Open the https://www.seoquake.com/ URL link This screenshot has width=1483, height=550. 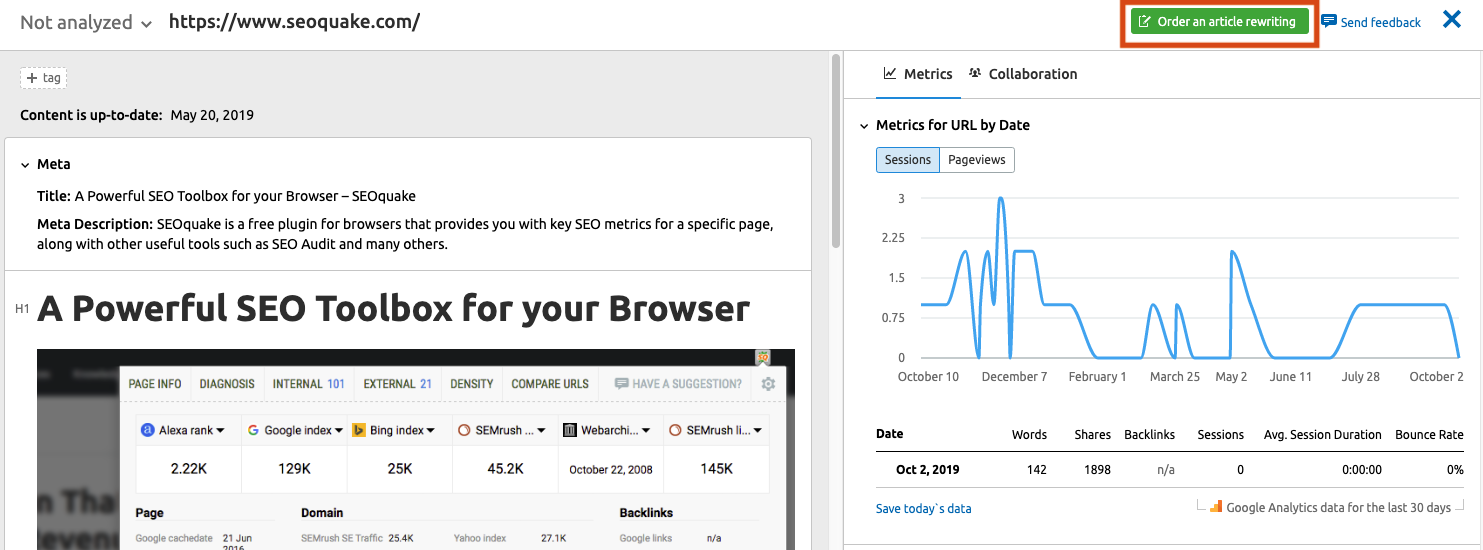(294, 21)
